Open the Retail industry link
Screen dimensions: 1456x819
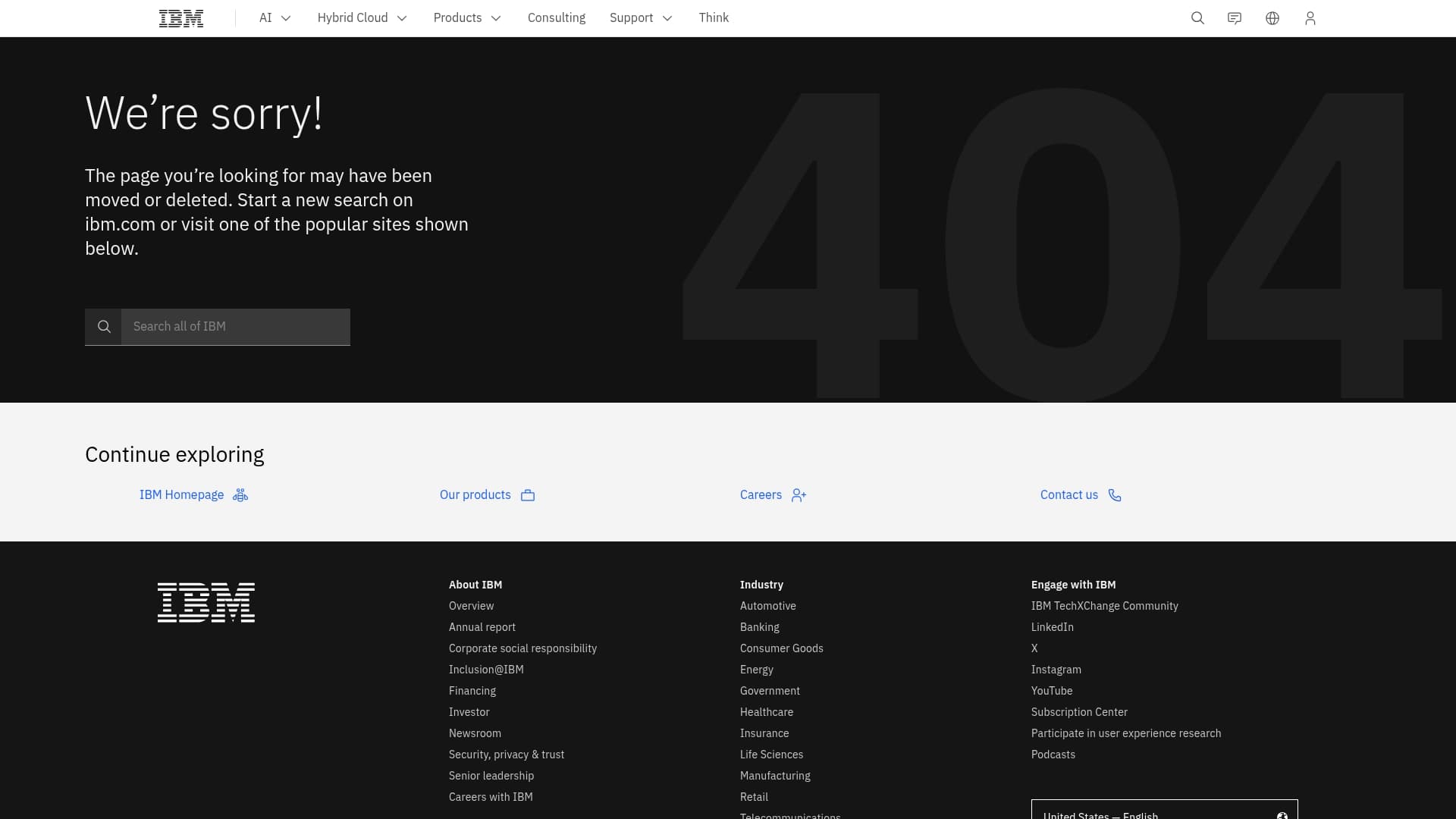point(754,797)
